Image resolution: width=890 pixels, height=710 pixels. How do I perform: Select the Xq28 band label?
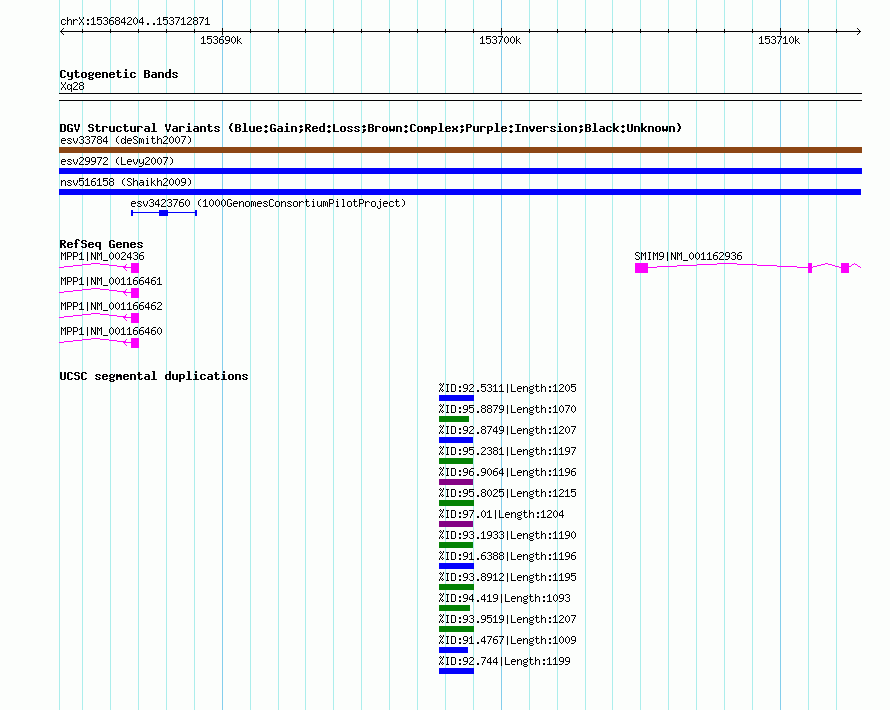coord(72,86)
